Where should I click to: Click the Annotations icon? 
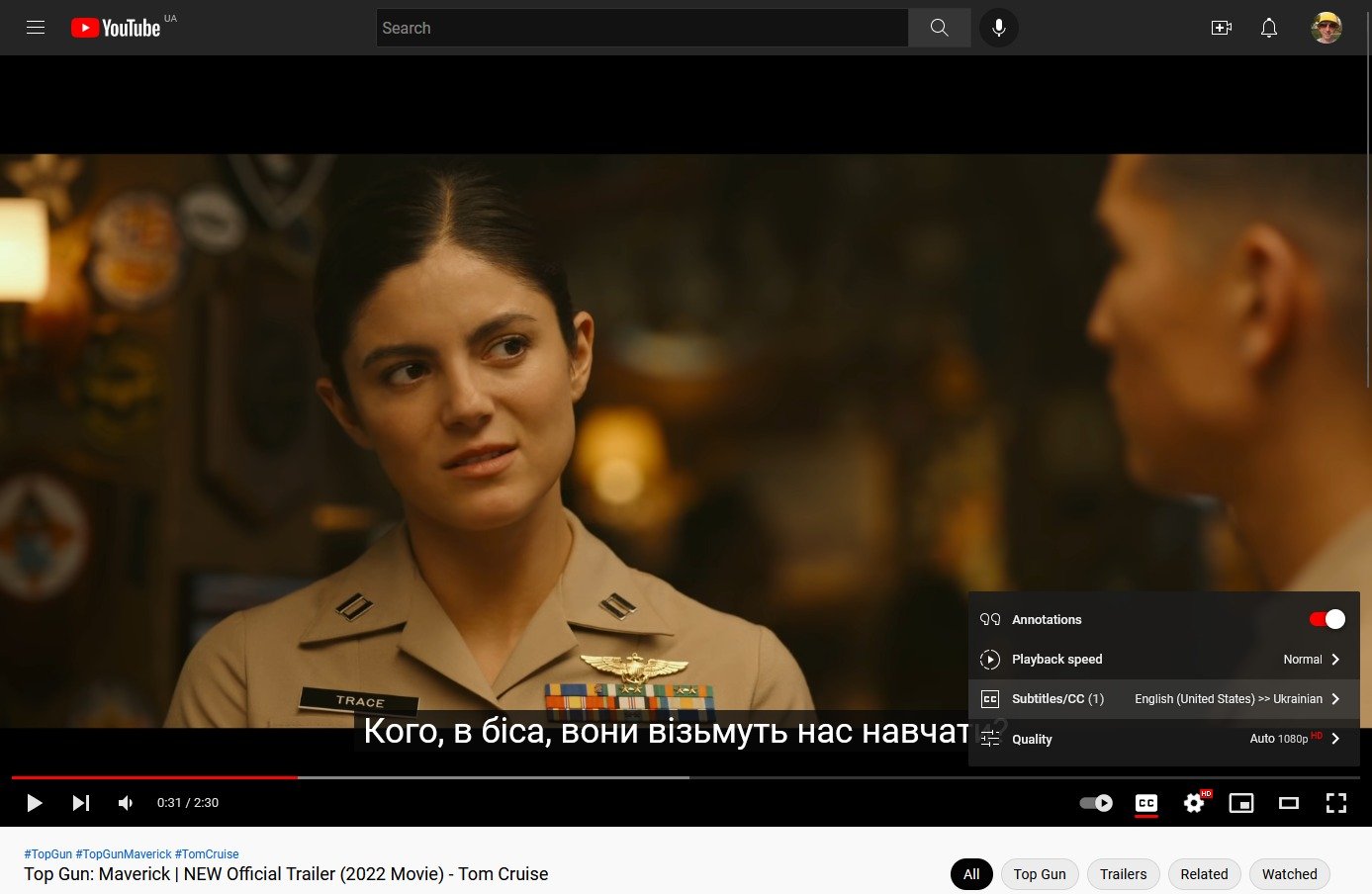990,620
